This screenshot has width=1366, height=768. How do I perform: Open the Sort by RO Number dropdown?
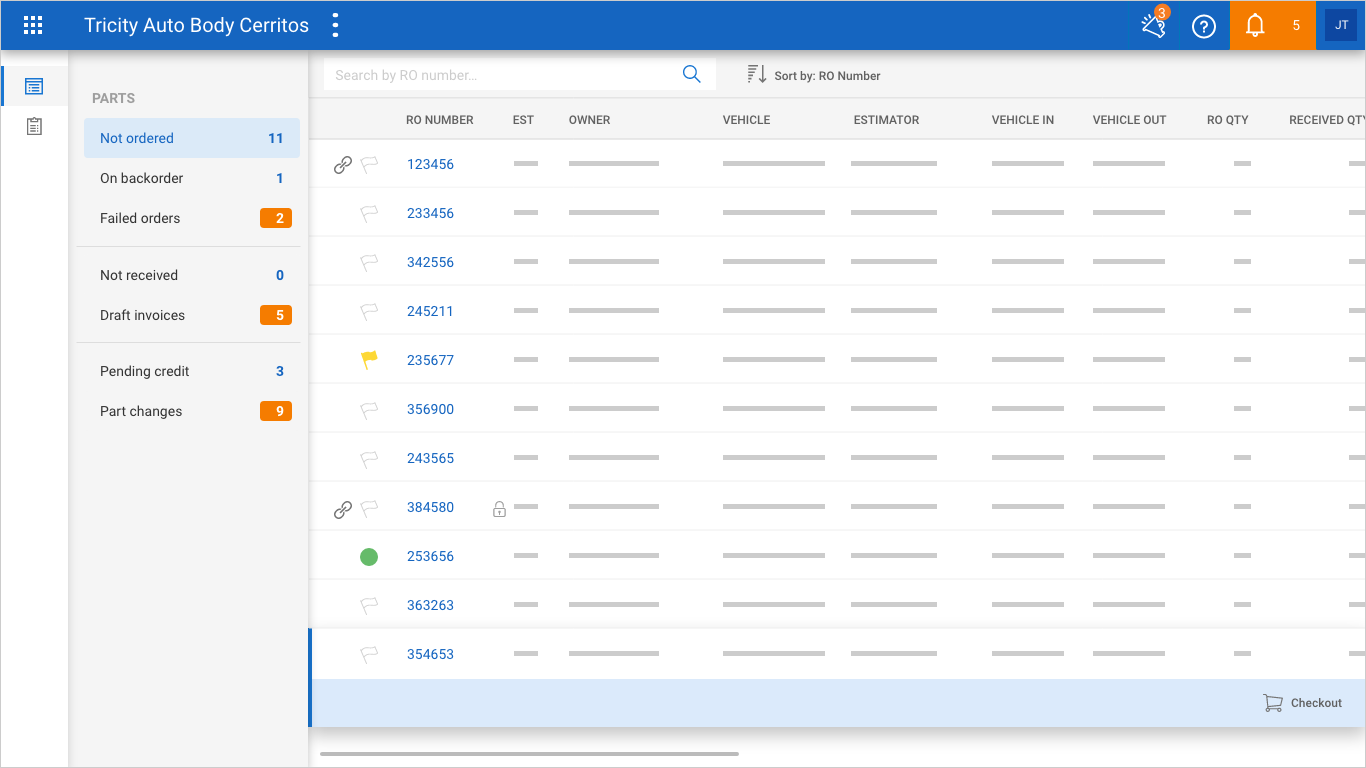click(x=814, y=75)
